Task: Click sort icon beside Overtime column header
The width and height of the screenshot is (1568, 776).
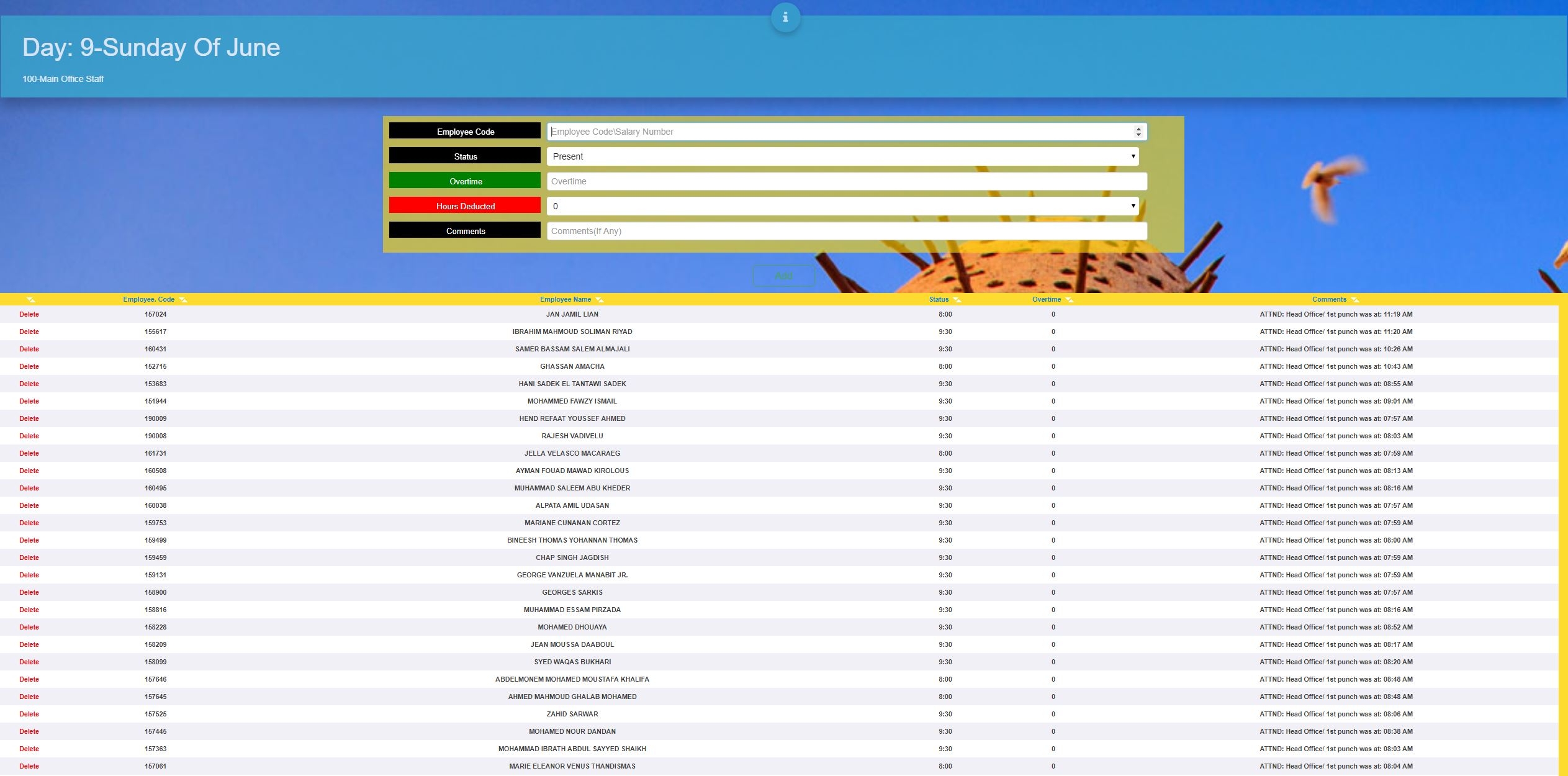Action: pos(1069,300)
